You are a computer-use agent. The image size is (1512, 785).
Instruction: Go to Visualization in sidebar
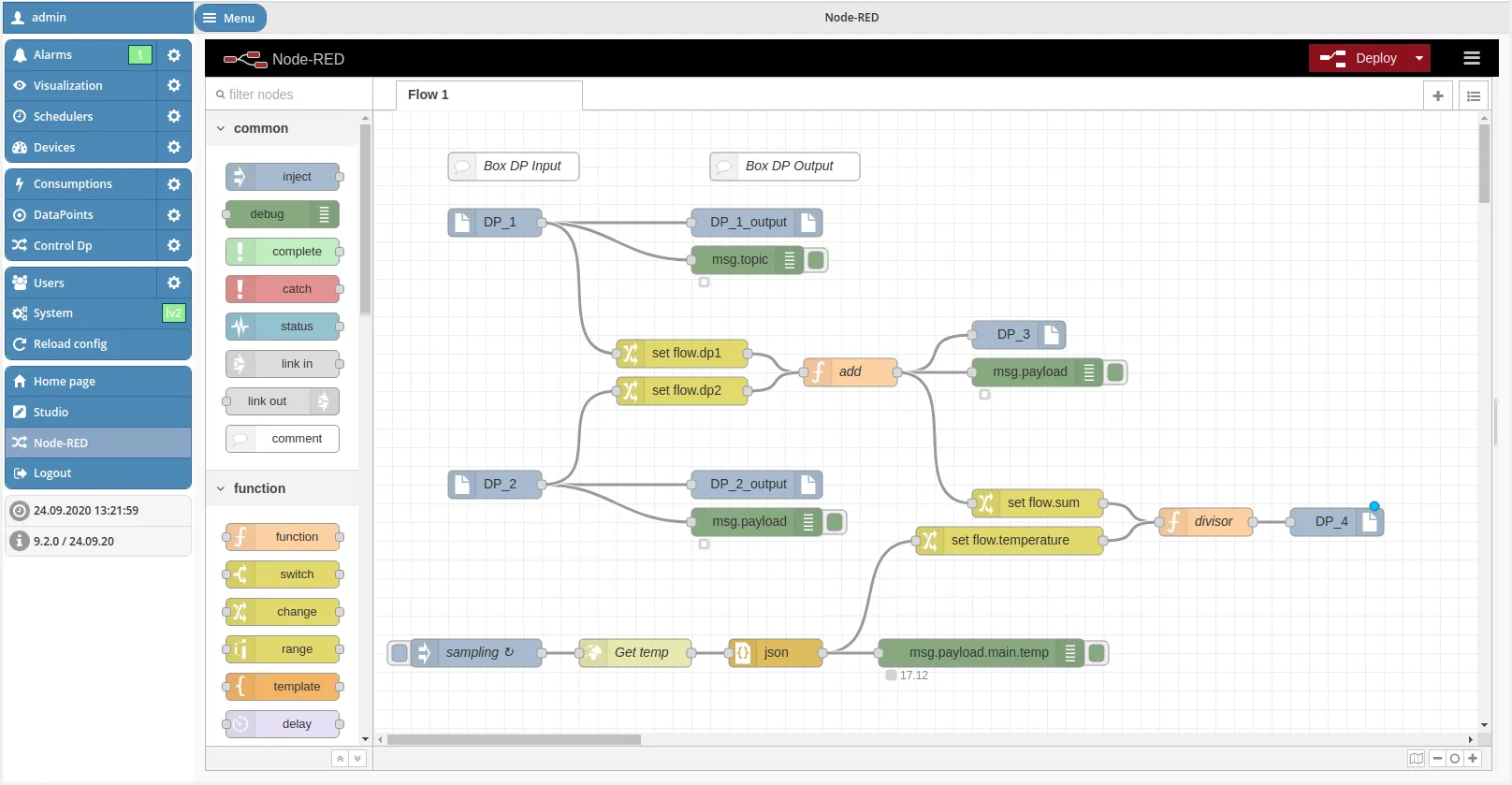click(x=80, y=85)
